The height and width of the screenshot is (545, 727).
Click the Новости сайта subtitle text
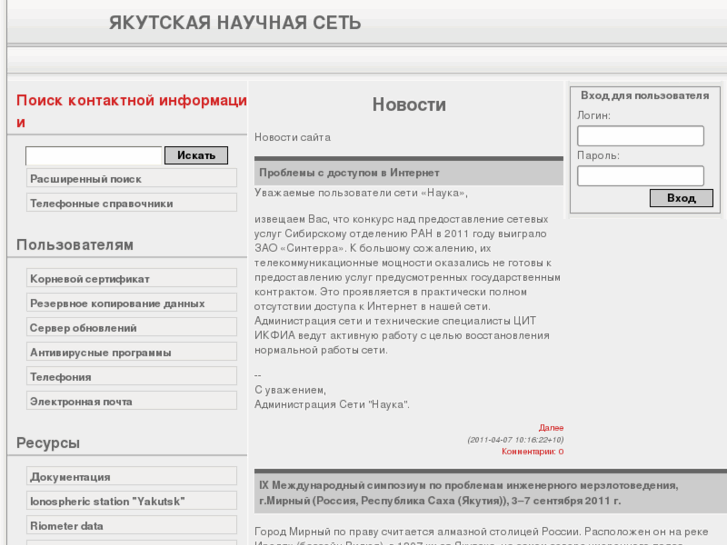point(293,137)
